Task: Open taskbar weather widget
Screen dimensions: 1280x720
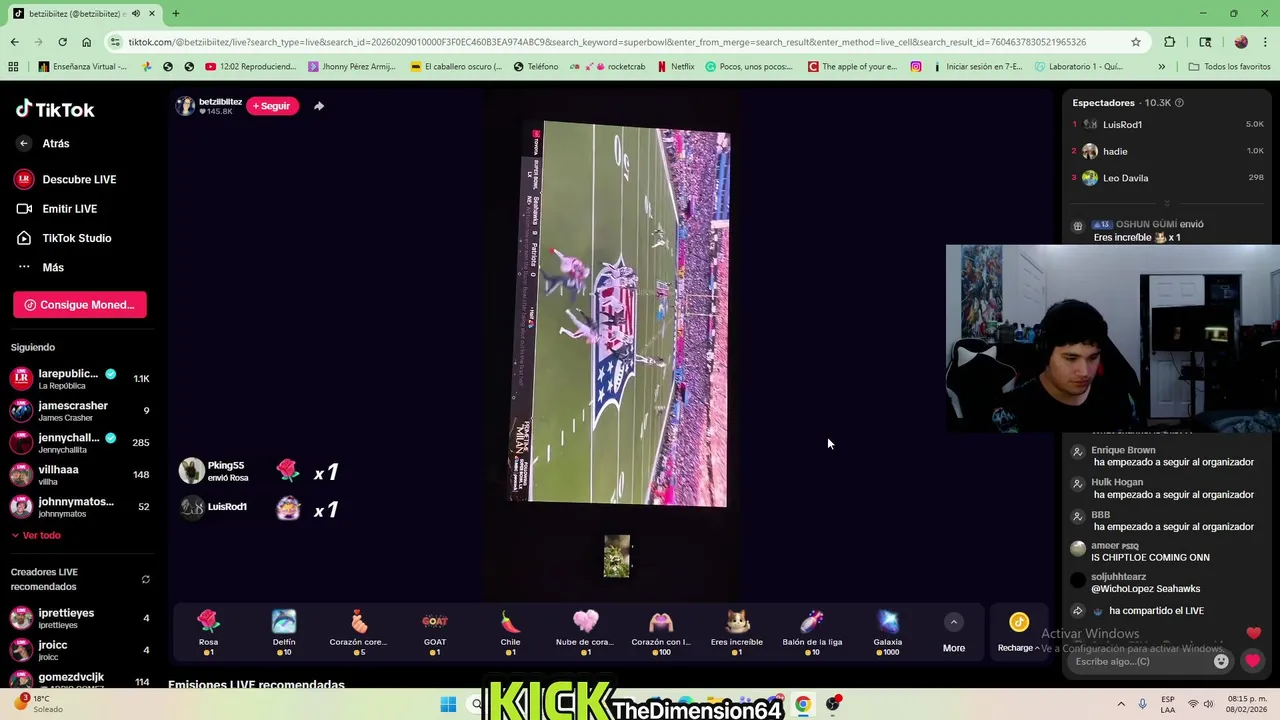Action: click(40, 704)
